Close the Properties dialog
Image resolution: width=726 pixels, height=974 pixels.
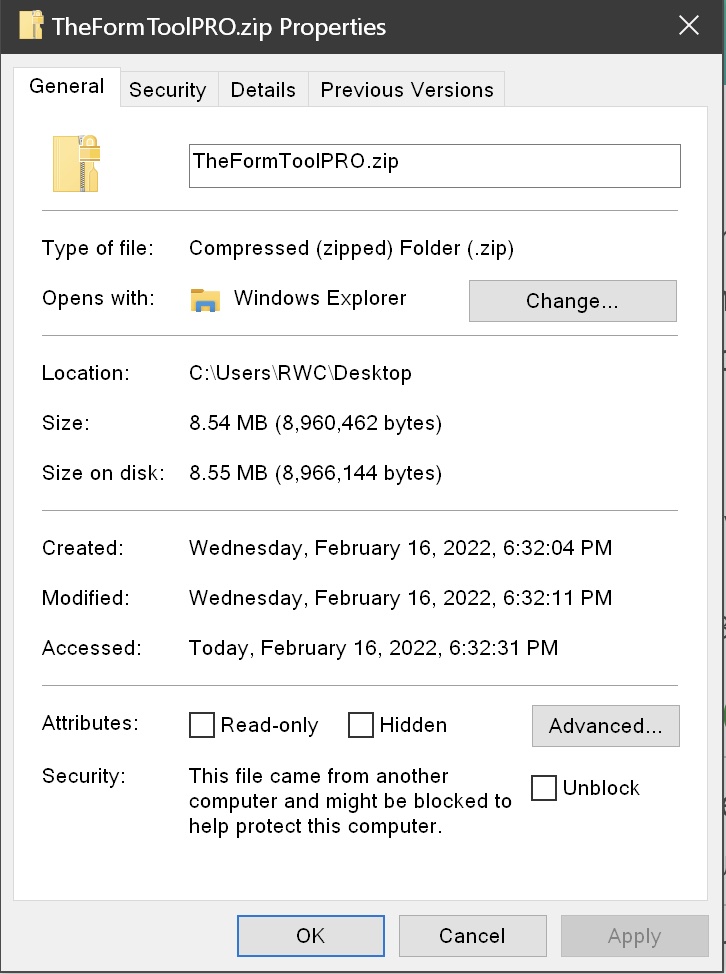click(x=689, y=25)
